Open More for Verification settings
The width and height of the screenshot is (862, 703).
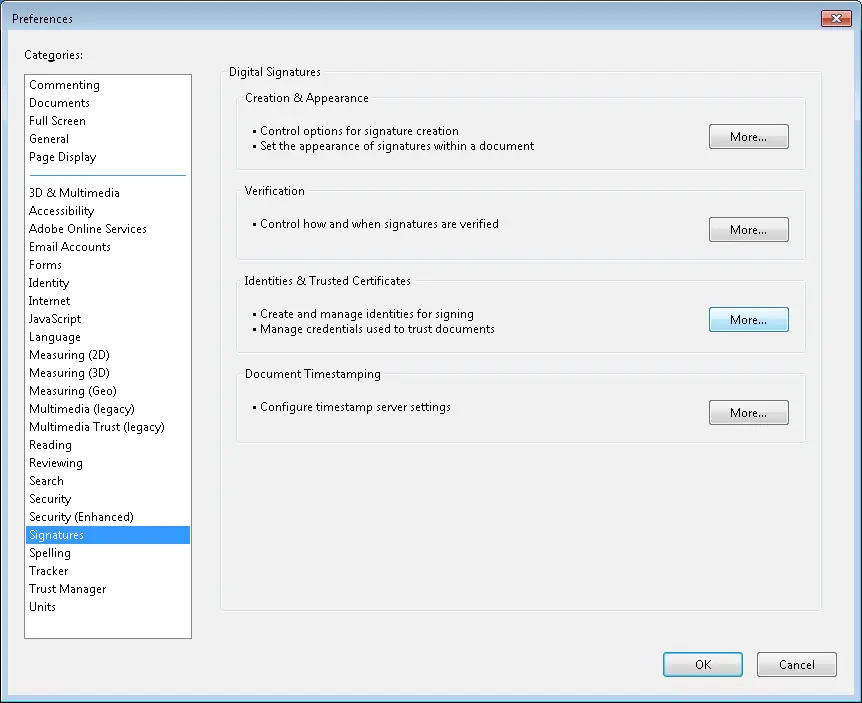pyautogui.click(x=748, y=229)
